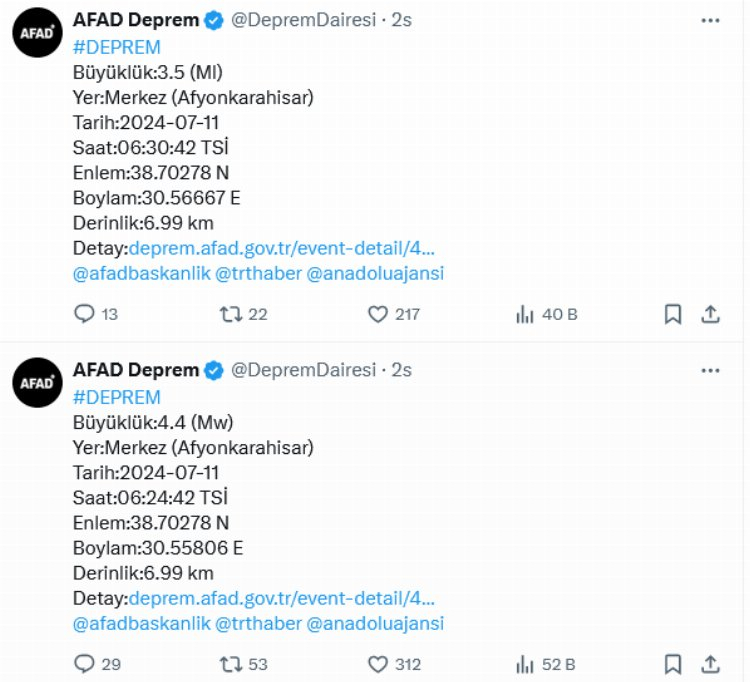Viewport: 750px width, 682px height.
Task: Share the 4.4 (Mw) earthquake tweet
Action: (710, 664)
